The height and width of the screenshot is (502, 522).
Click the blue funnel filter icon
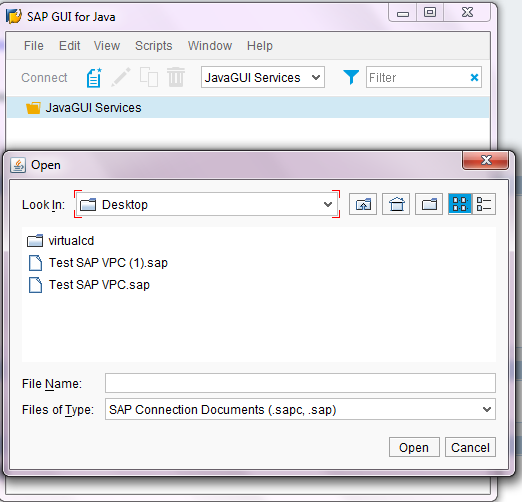tap(351, 77)
